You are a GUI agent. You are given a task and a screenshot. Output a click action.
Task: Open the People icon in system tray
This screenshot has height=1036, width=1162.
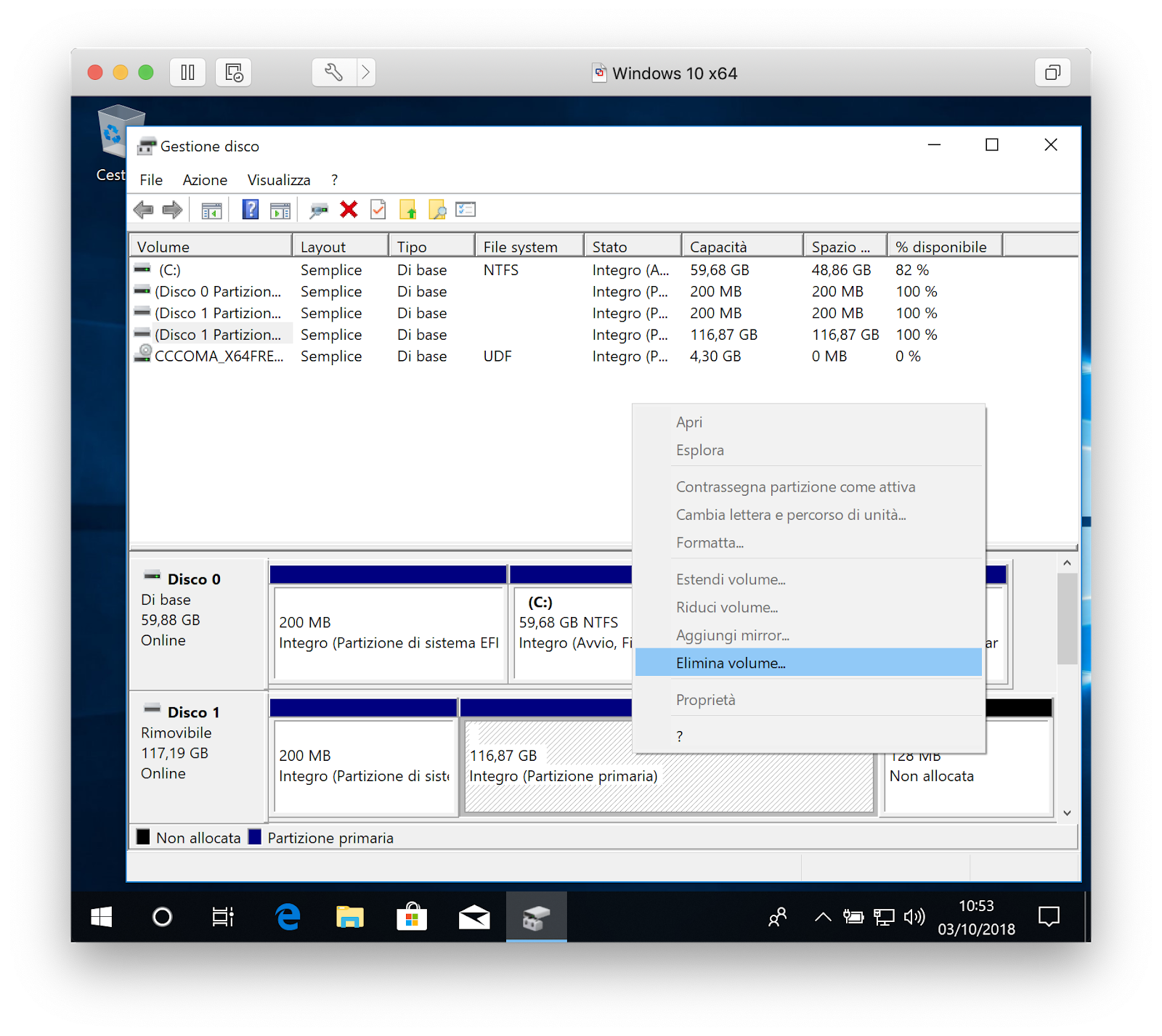coord(777,917)
